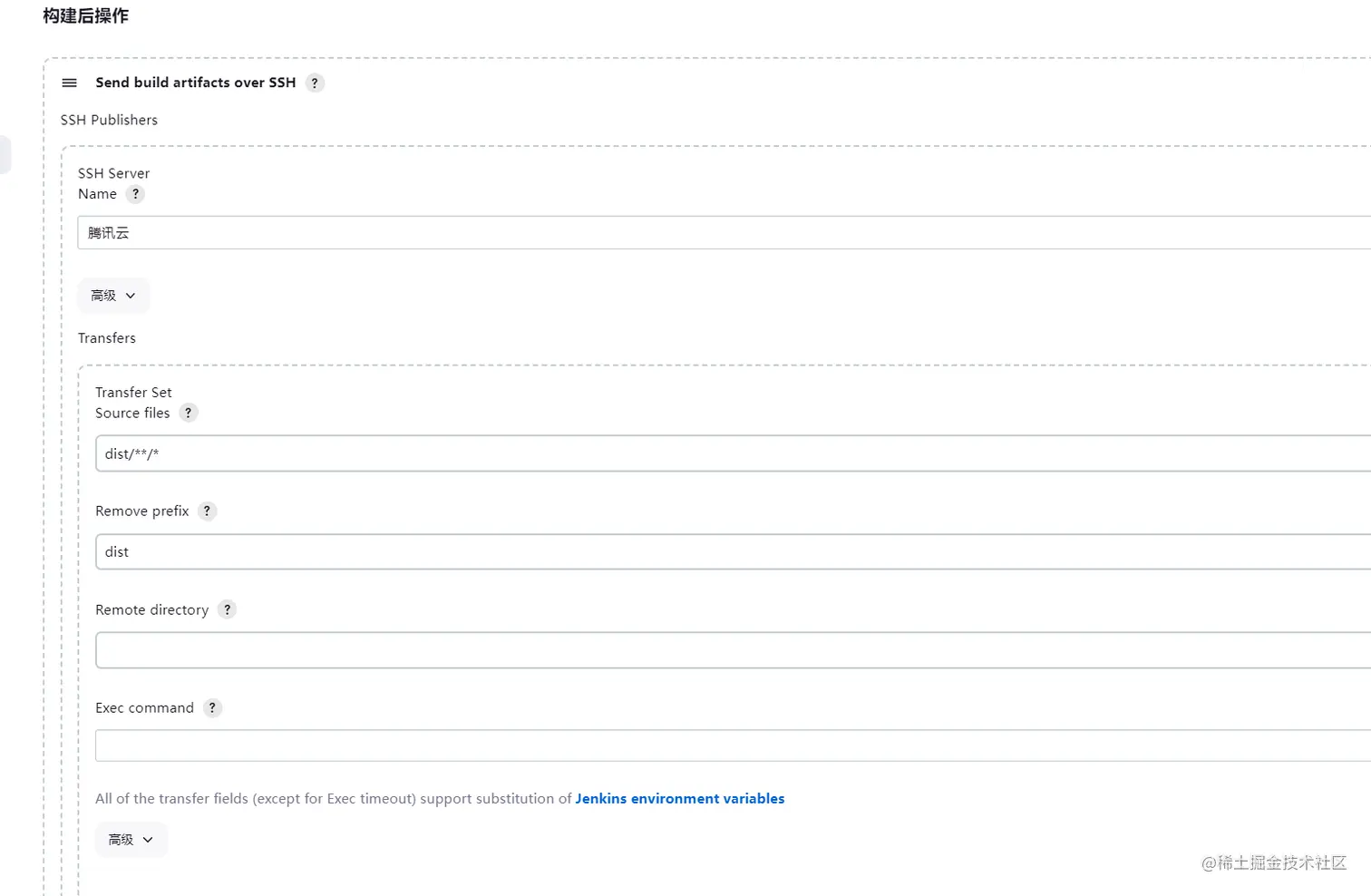Click the Source files input with dist/**/*

733,453
